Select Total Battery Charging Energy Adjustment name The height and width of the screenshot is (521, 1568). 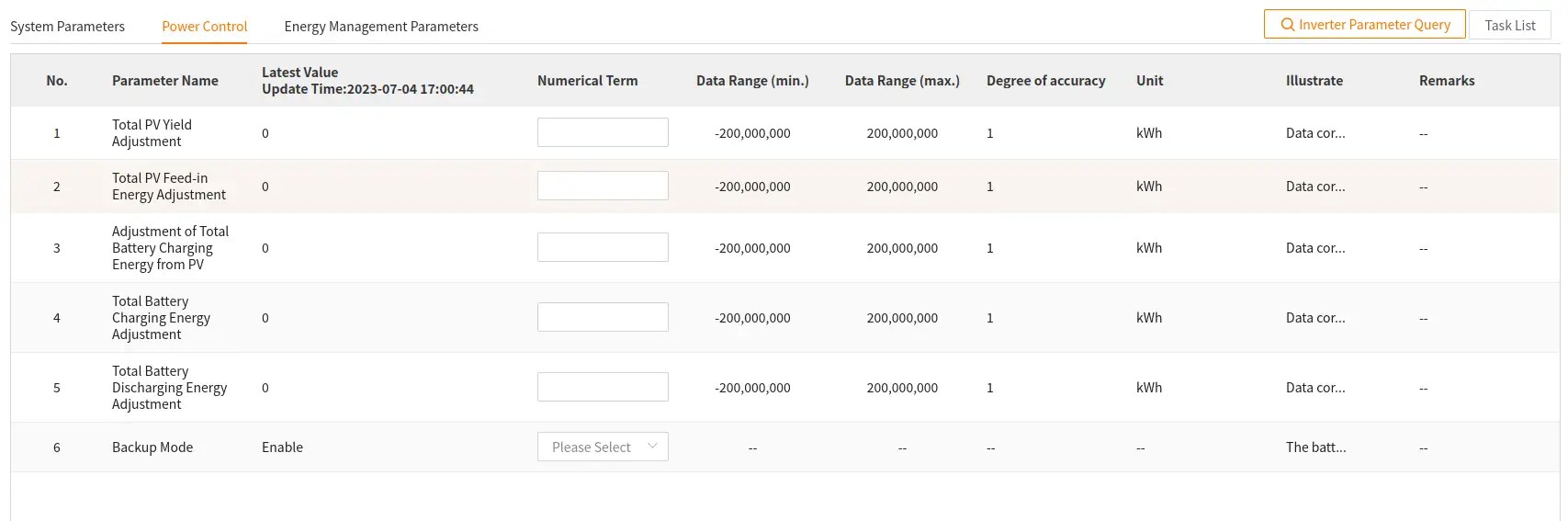click(161, 318)
